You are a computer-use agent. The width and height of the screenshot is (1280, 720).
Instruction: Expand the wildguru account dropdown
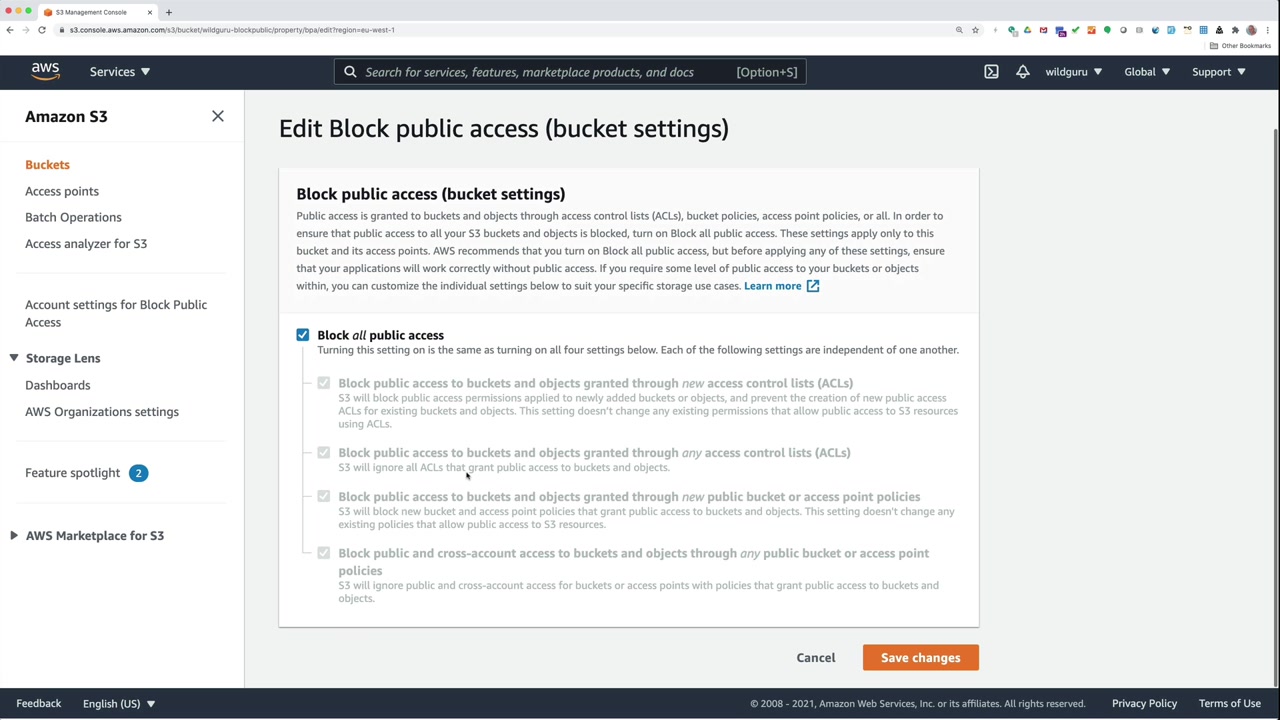click(x=1073, y=72)
